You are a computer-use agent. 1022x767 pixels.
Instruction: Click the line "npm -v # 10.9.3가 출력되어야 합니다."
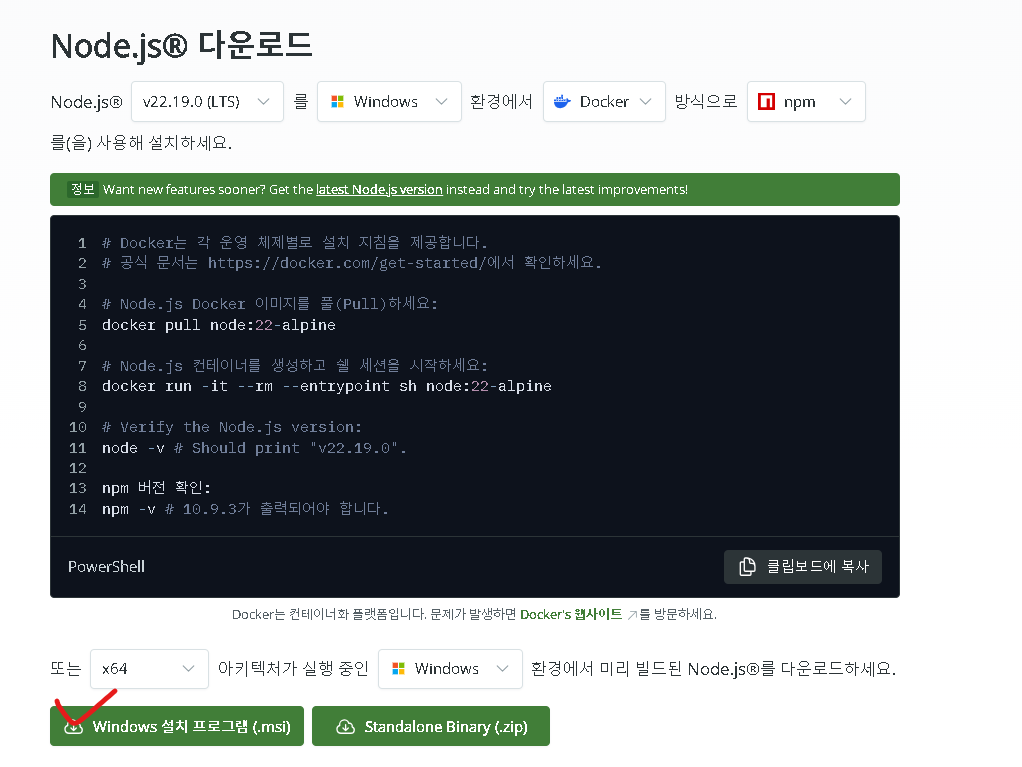245,509
